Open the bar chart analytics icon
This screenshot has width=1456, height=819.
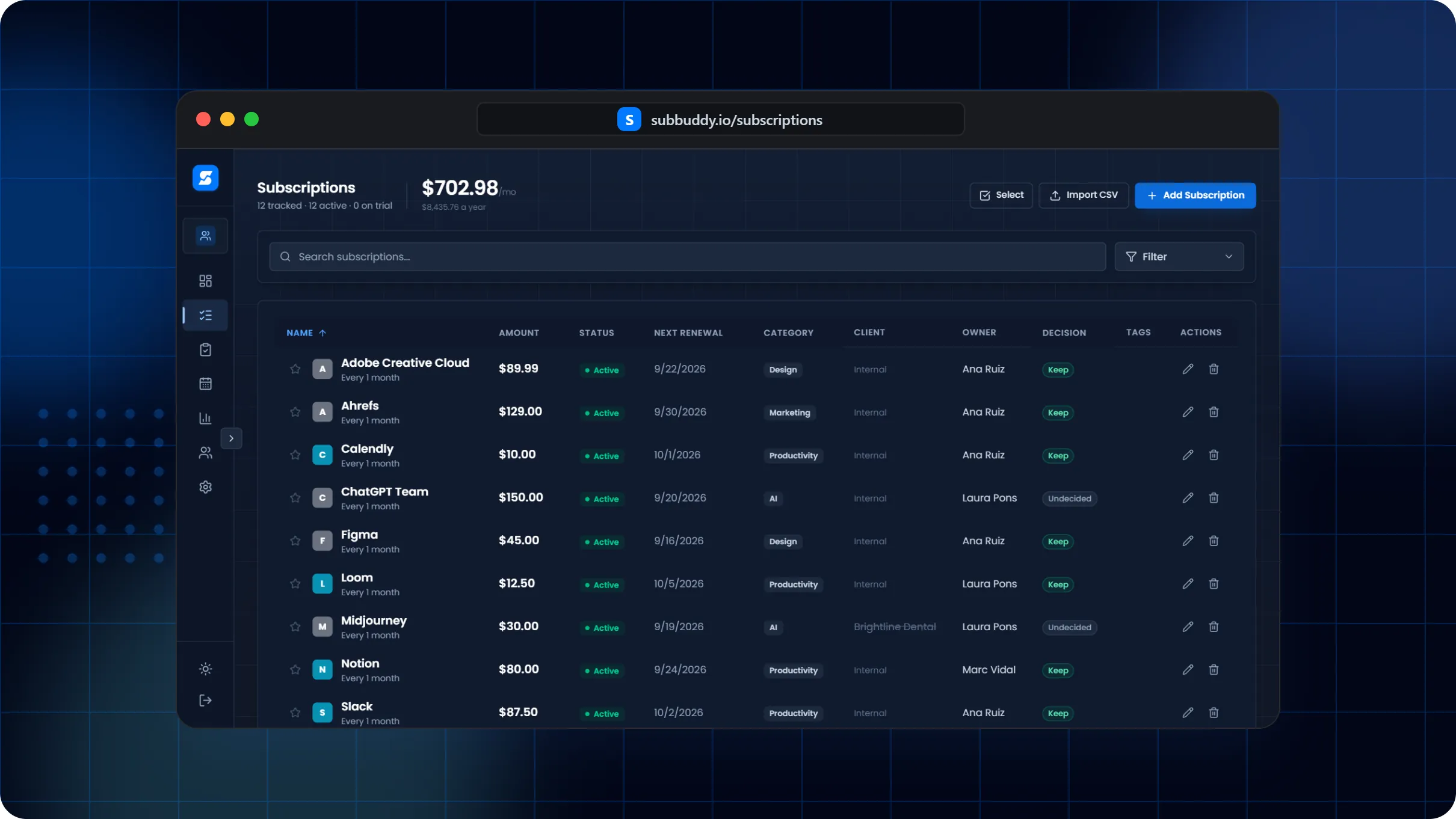pos(205,418)
